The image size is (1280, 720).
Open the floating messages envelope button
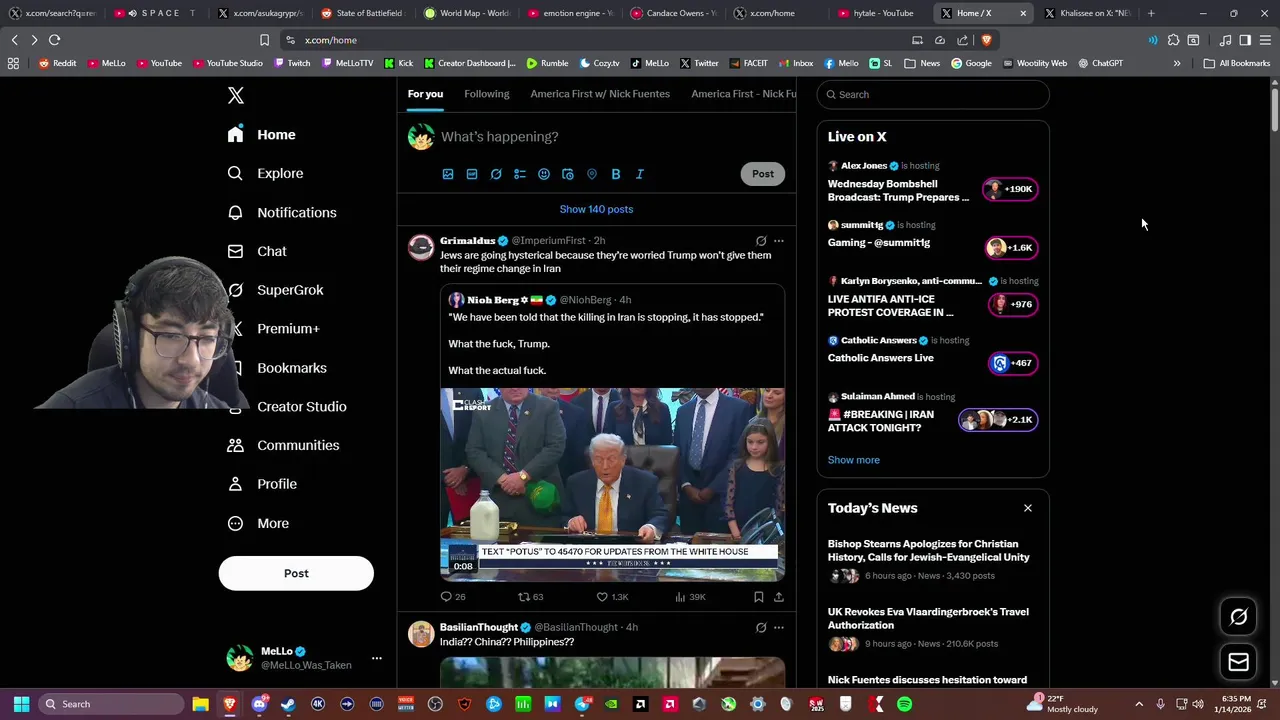pos(1238,662)
